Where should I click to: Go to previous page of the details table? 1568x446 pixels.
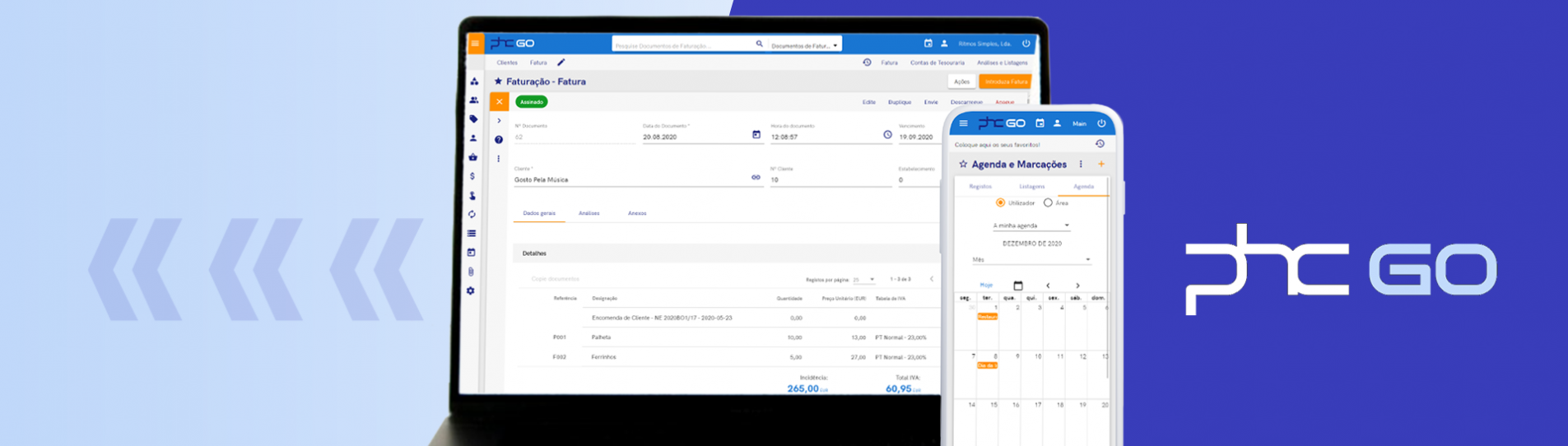coord(932,279)
